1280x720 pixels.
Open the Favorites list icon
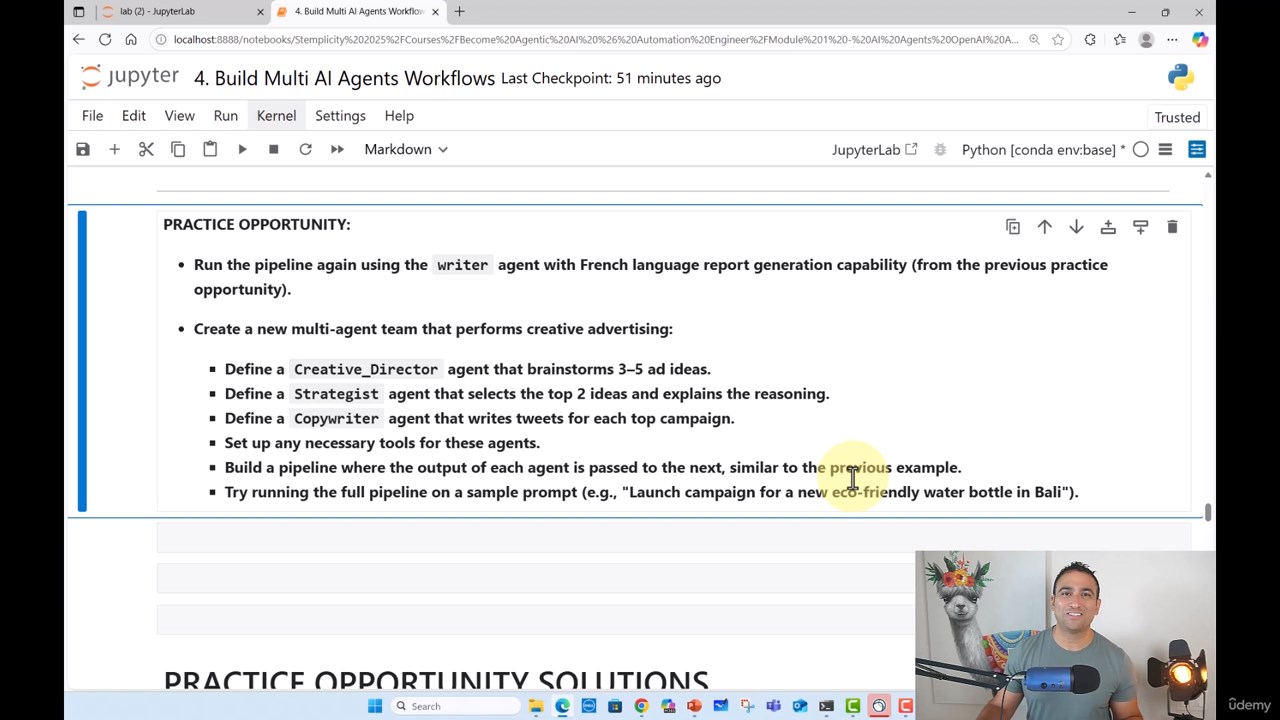pos(1119,40)
